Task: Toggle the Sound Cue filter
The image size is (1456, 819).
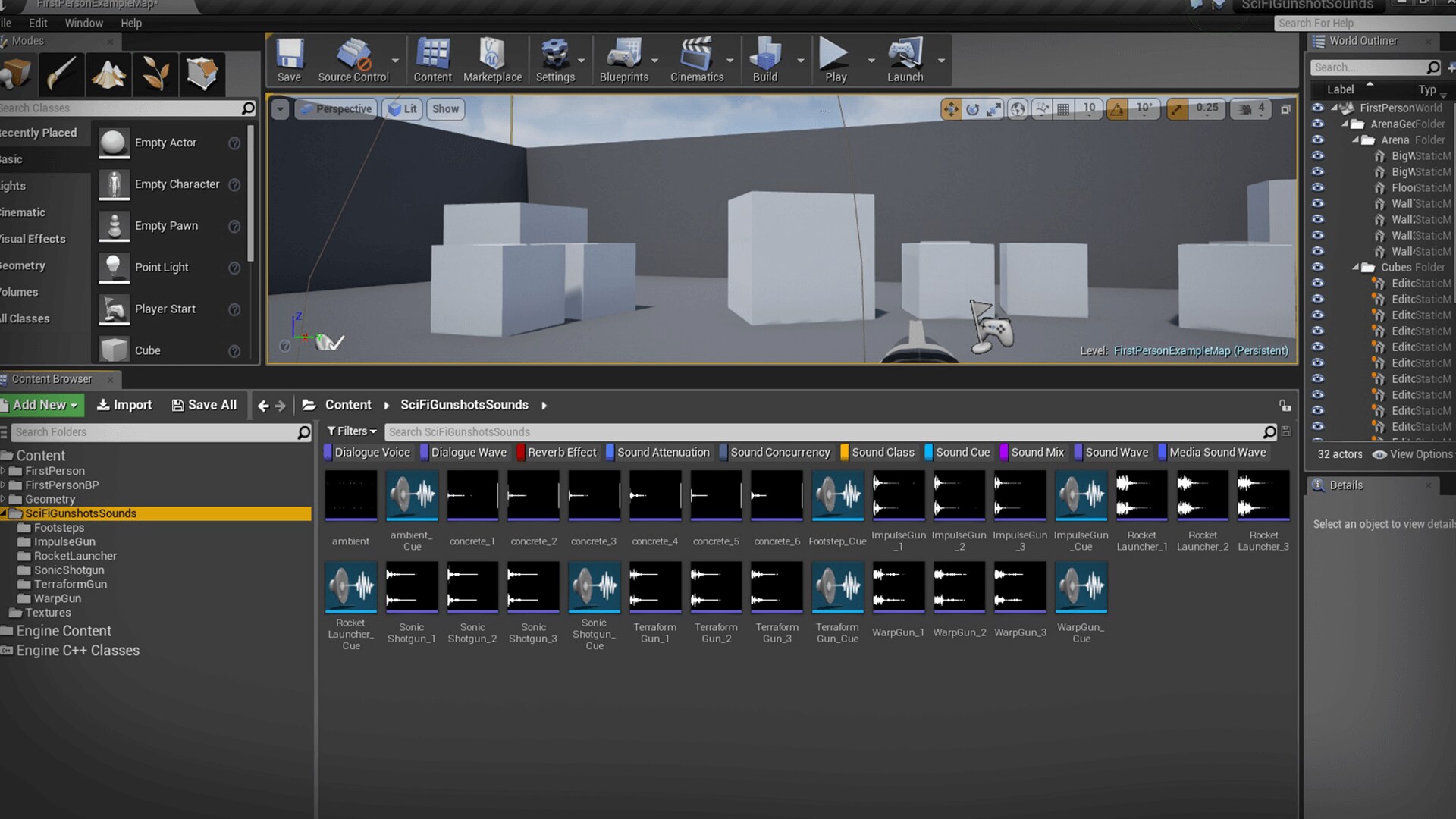Action: 962,453
